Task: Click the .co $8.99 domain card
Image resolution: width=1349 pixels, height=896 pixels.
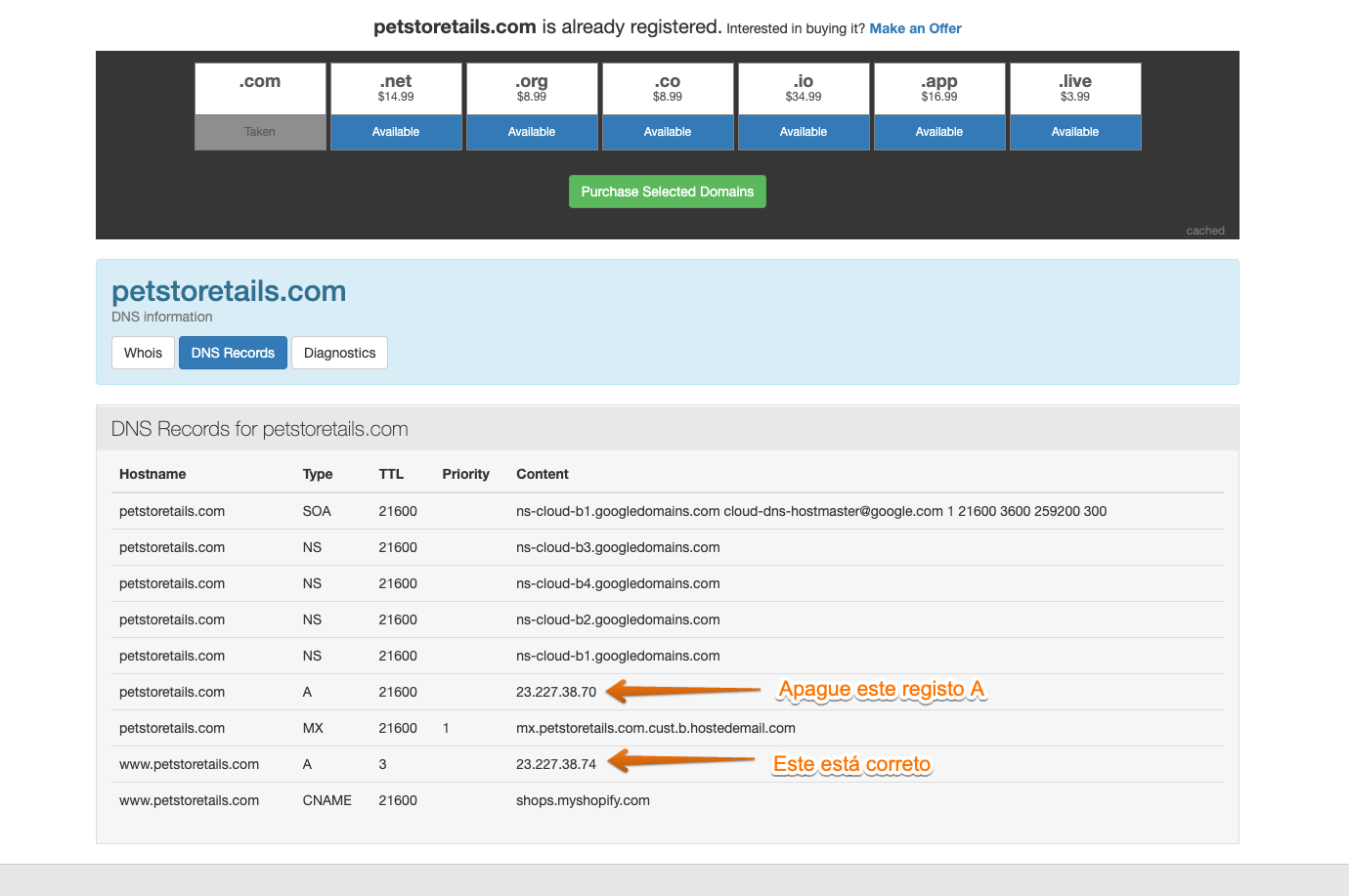Action: (x=668, y=89)
